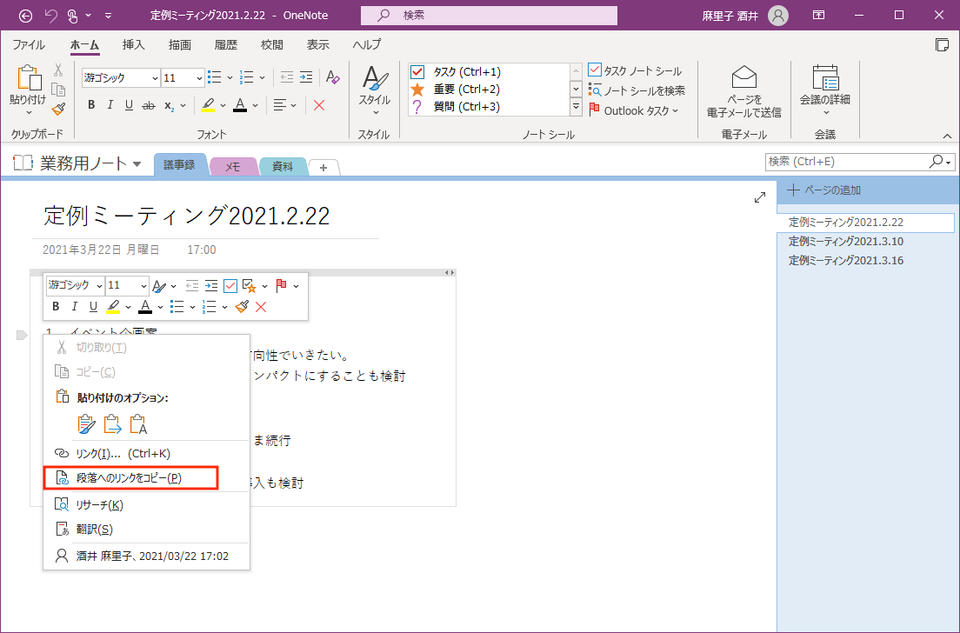
Task: Click the user account avatar
Action: pyautogui.click(x=778, y=15)
